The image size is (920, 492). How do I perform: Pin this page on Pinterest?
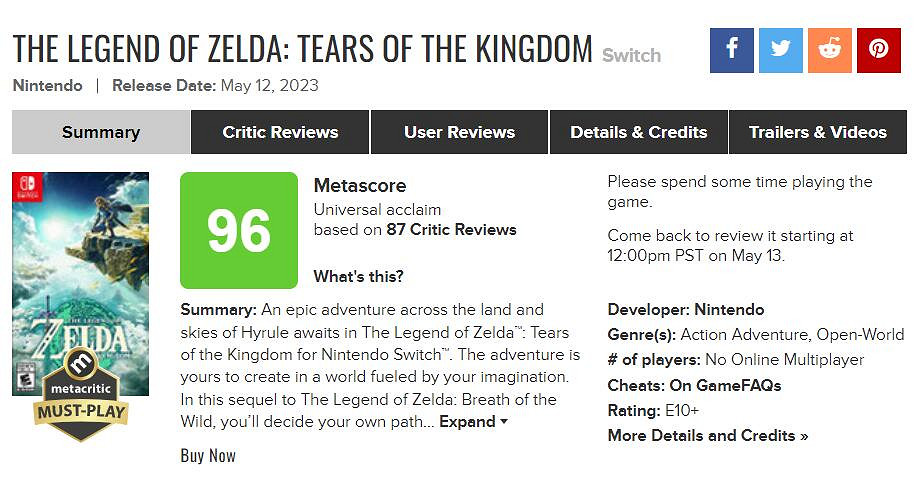click(879, 50)
